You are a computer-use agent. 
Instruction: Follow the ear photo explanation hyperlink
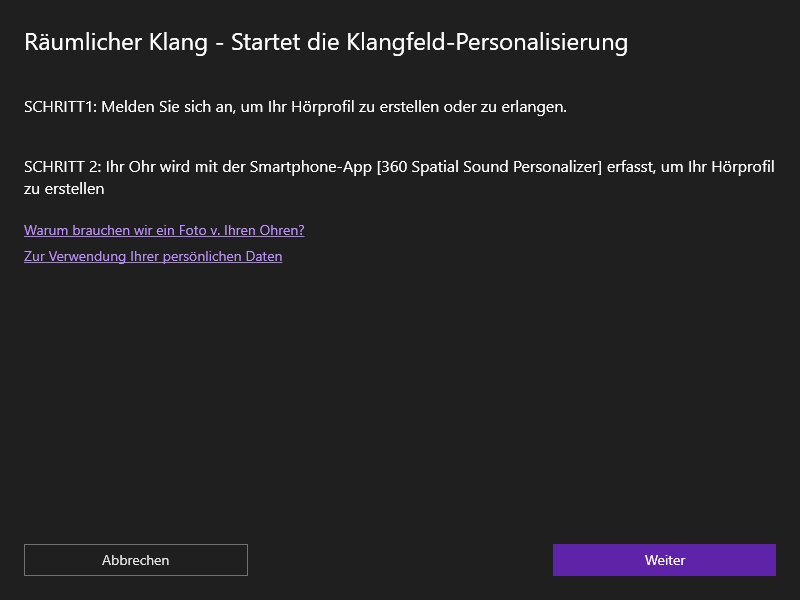click(164, 230)
